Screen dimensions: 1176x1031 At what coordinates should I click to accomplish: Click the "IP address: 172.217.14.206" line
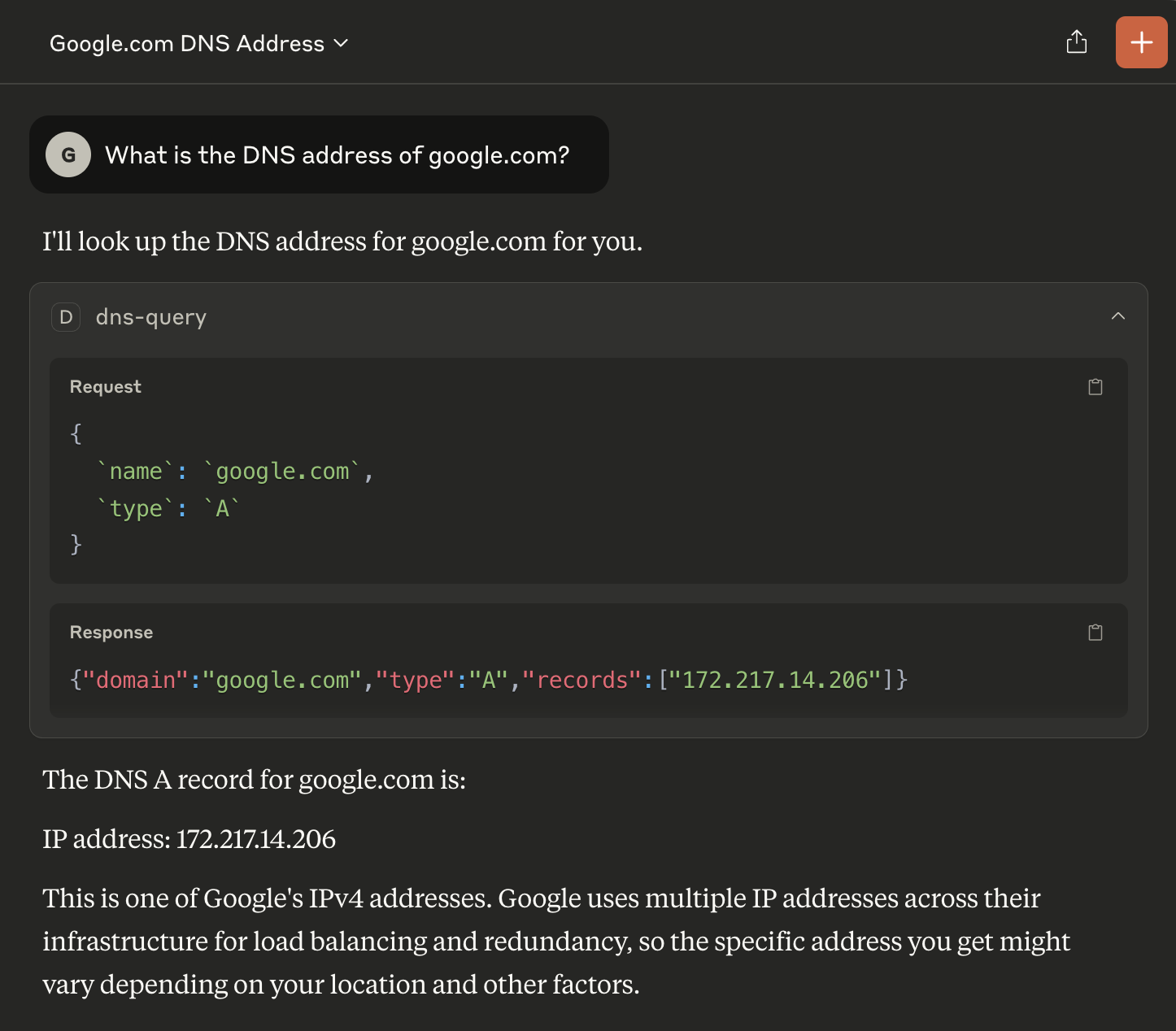coord(189,839)
